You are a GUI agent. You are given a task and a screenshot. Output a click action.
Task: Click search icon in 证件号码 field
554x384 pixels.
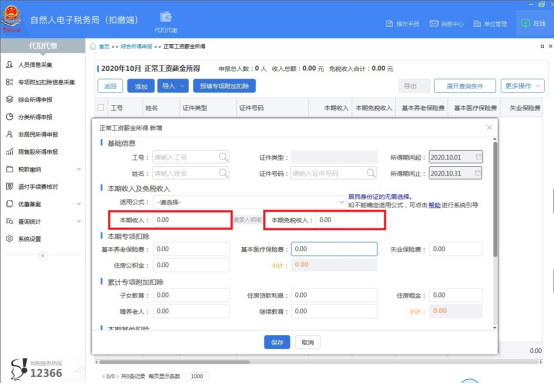(371, 173)
